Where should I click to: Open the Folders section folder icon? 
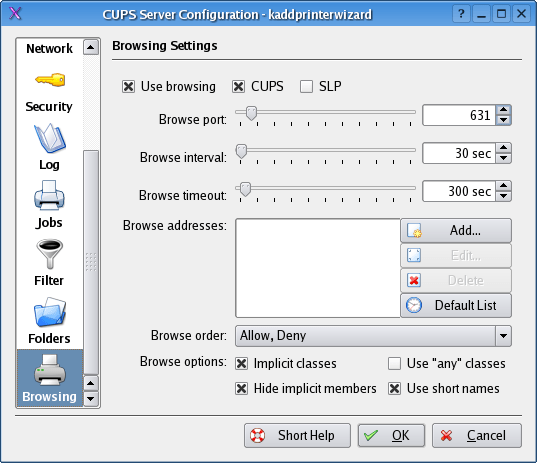[50, 311]
